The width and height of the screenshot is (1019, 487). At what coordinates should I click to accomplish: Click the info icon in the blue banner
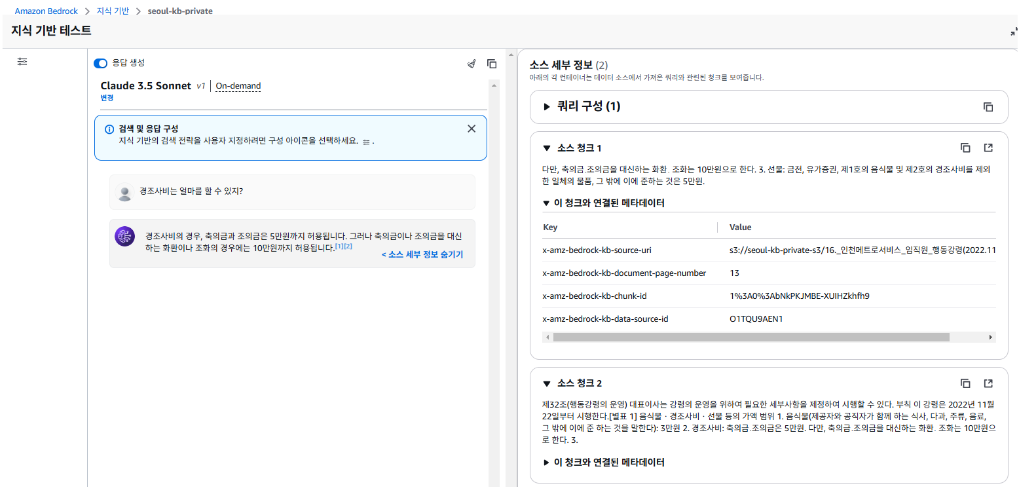110,129
